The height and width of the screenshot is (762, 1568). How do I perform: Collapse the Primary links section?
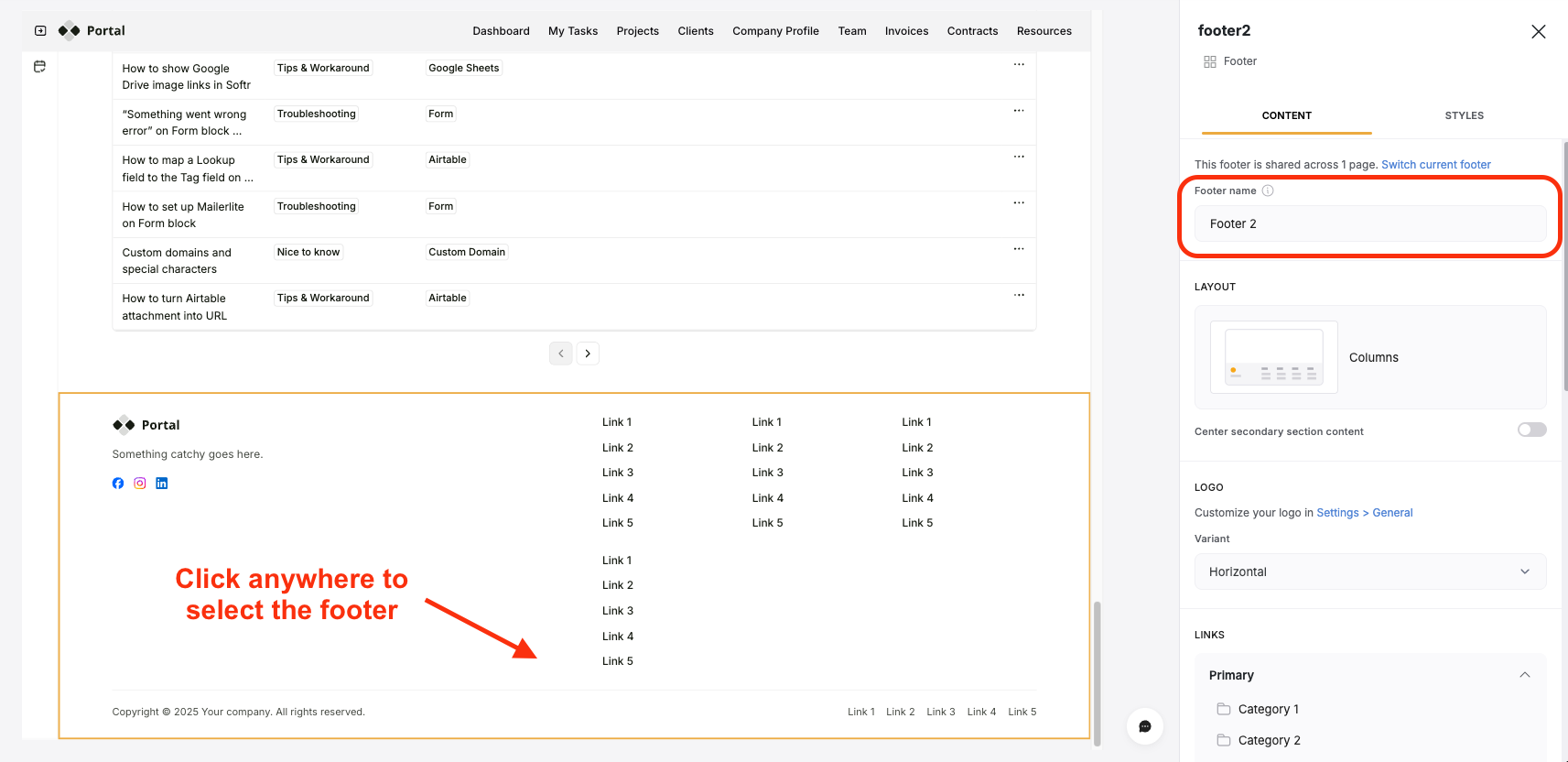click(x=1525, y=675)
